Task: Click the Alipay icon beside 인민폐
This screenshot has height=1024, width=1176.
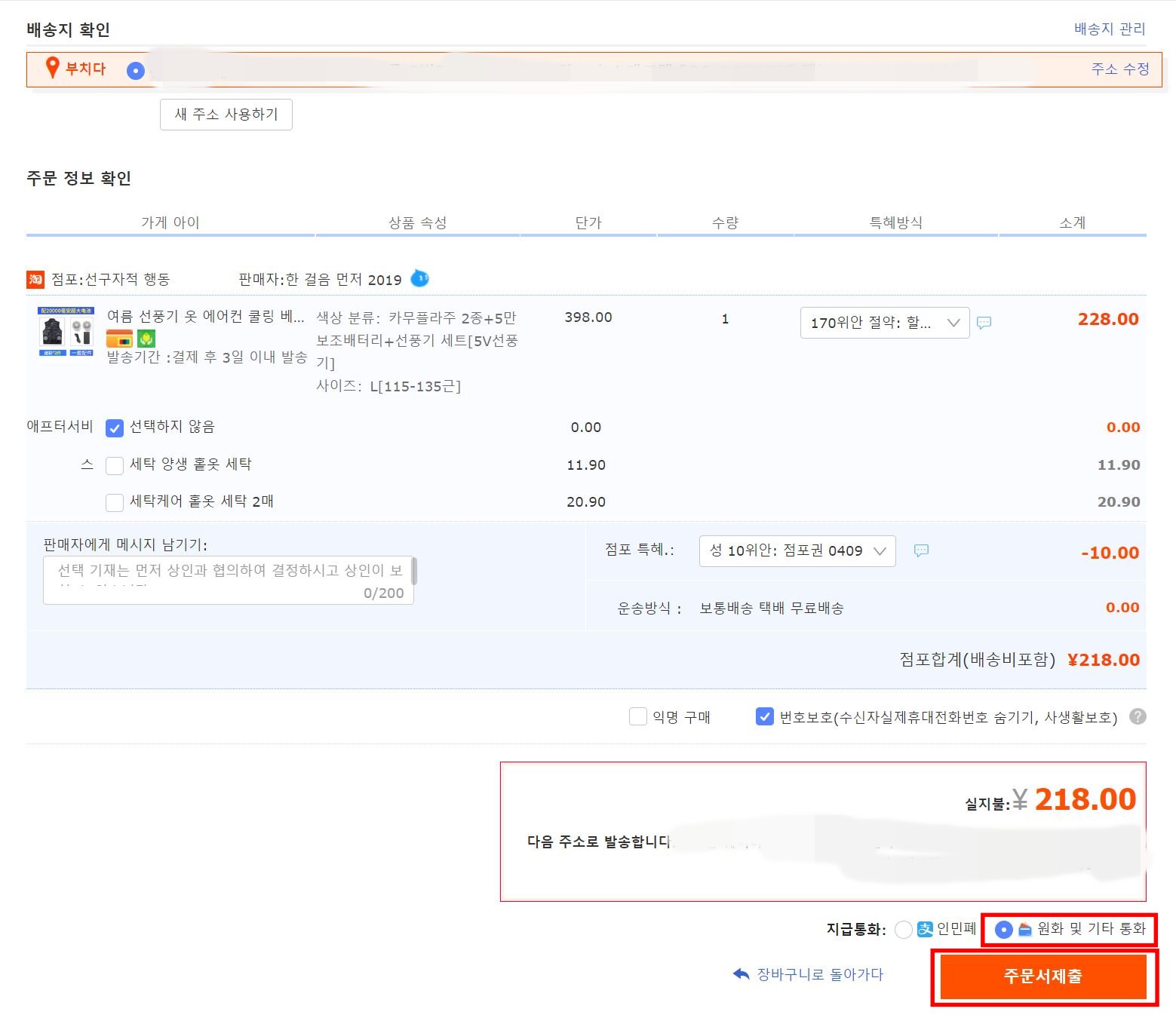Action: 925,930
